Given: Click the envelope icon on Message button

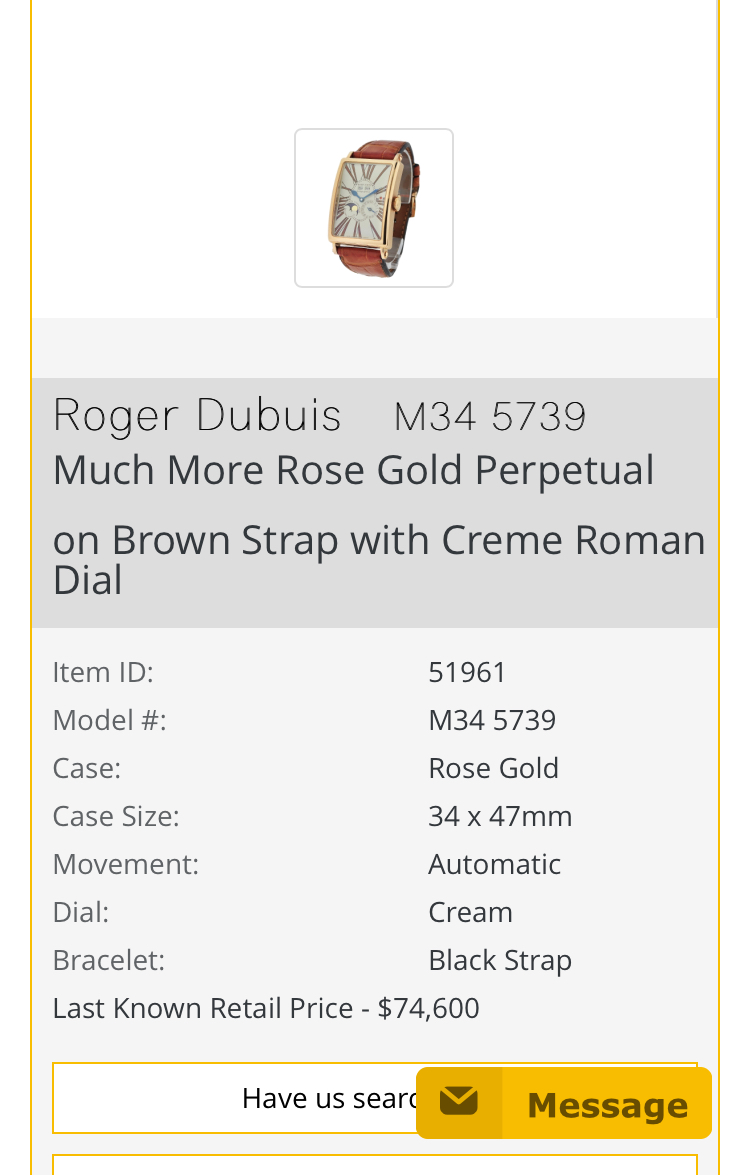Looking at the screenshot, I should [x=459, y=1103].
